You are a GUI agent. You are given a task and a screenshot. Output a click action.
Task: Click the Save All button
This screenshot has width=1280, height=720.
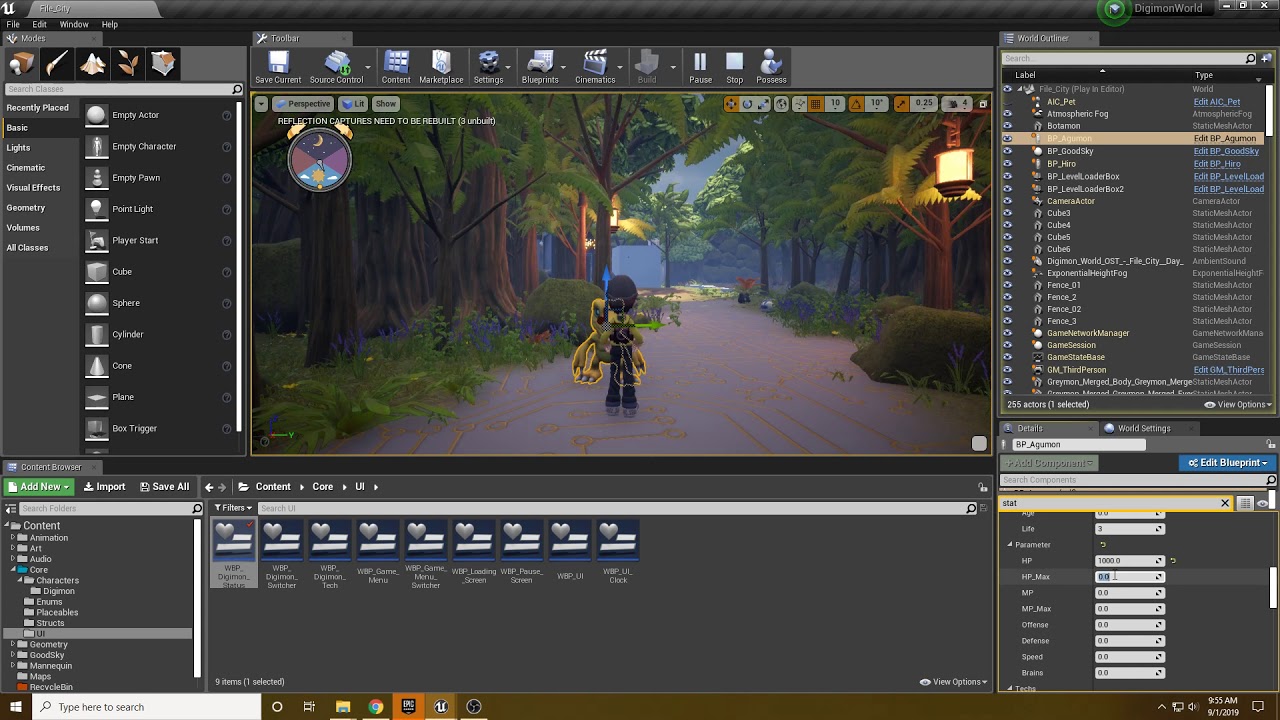(165, 487)
